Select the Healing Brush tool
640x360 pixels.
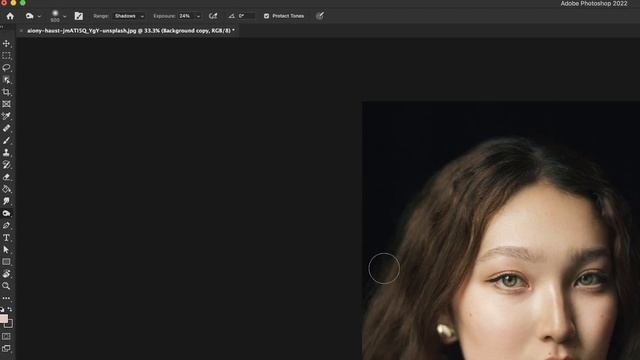[x=6, y=128]
